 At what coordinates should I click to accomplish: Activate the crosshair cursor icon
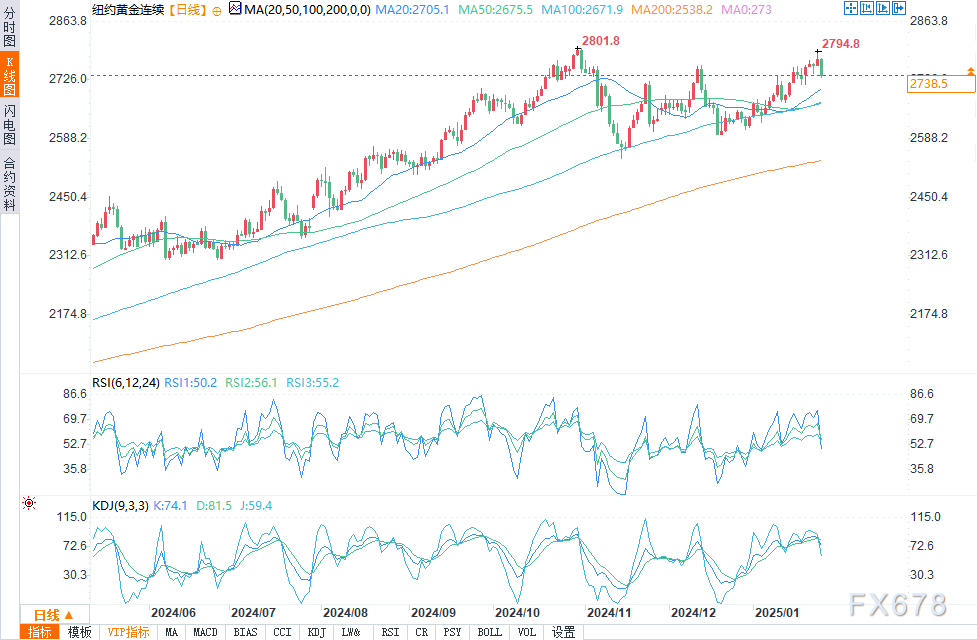(851, 8)
